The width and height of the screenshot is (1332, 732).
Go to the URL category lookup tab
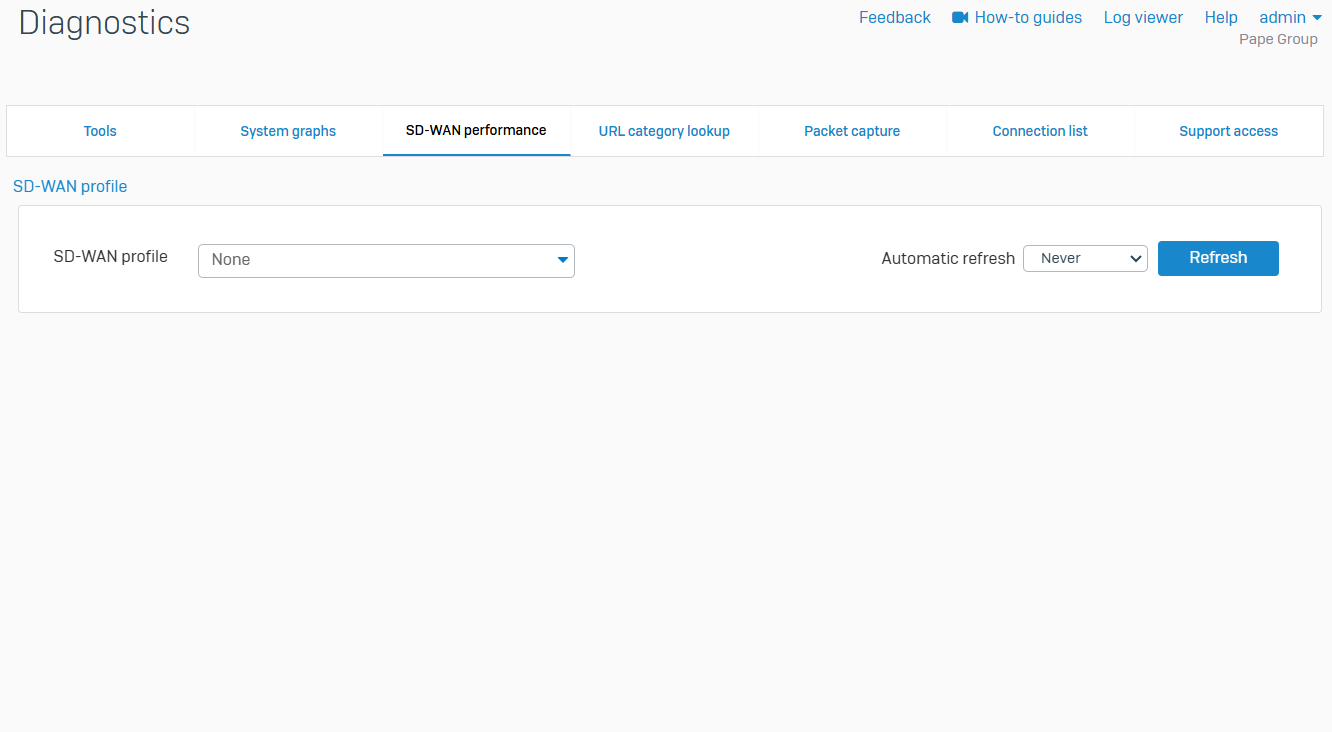click(x=664, y=131)
